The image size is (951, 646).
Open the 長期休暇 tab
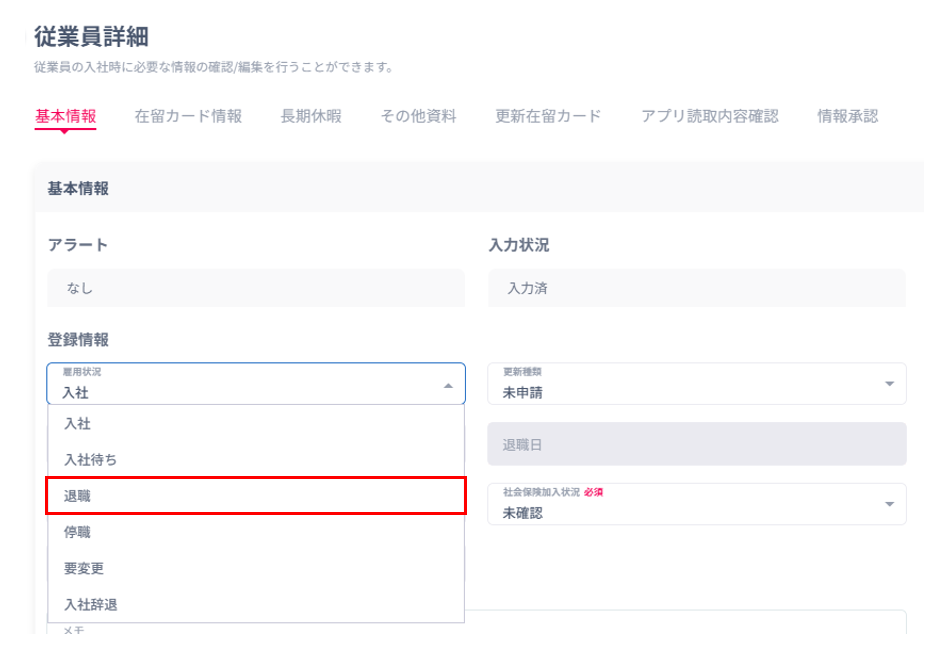tap(311, 116)
